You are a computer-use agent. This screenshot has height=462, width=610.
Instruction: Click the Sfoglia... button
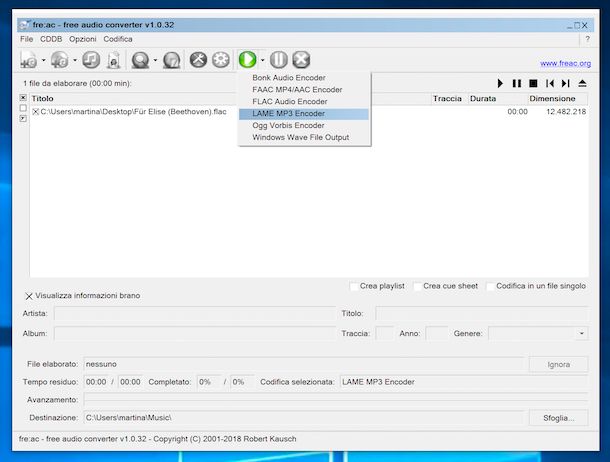point(558,418)
